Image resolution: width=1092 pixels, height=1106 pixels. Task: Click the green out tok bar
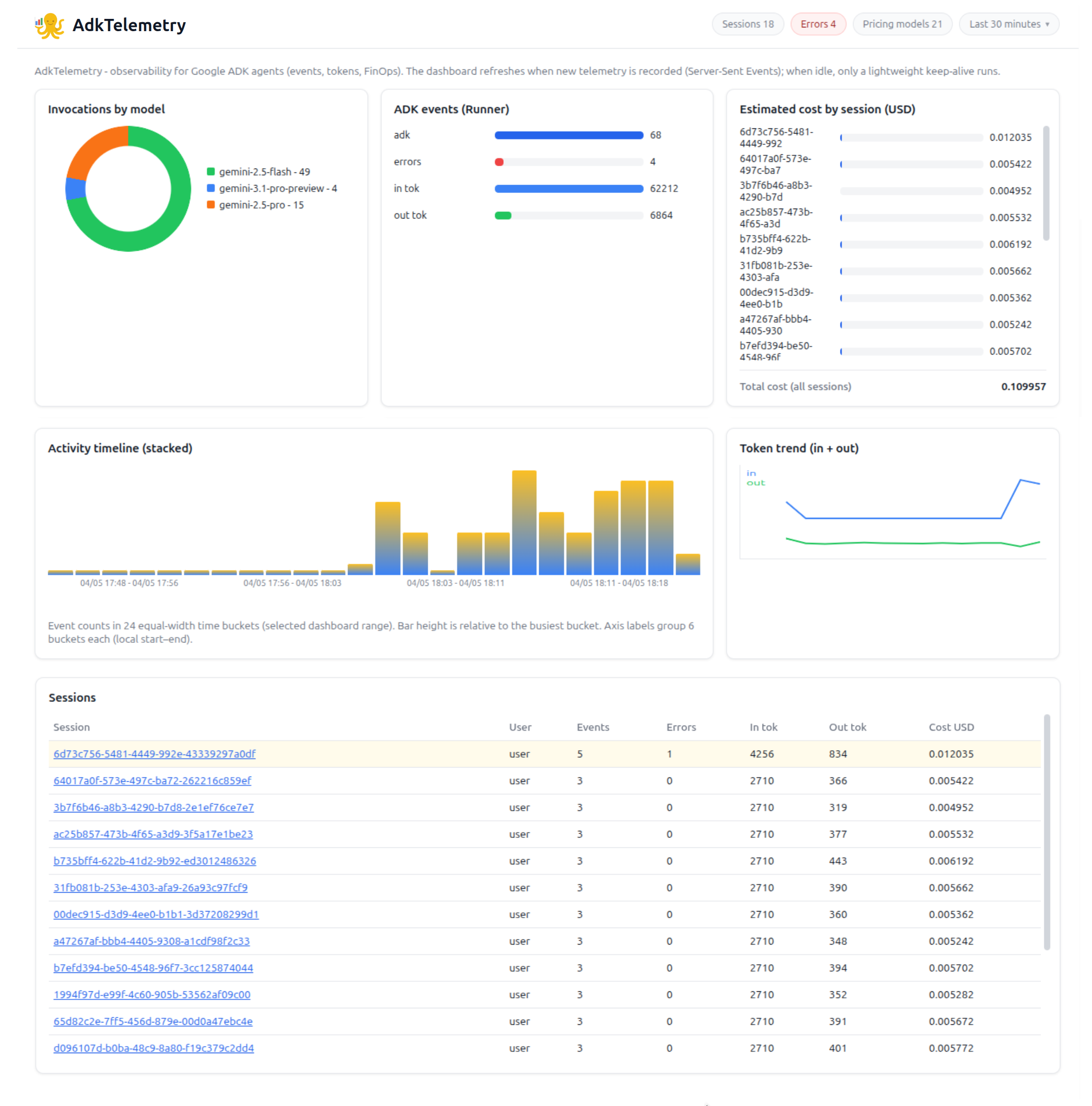[503, 216]
